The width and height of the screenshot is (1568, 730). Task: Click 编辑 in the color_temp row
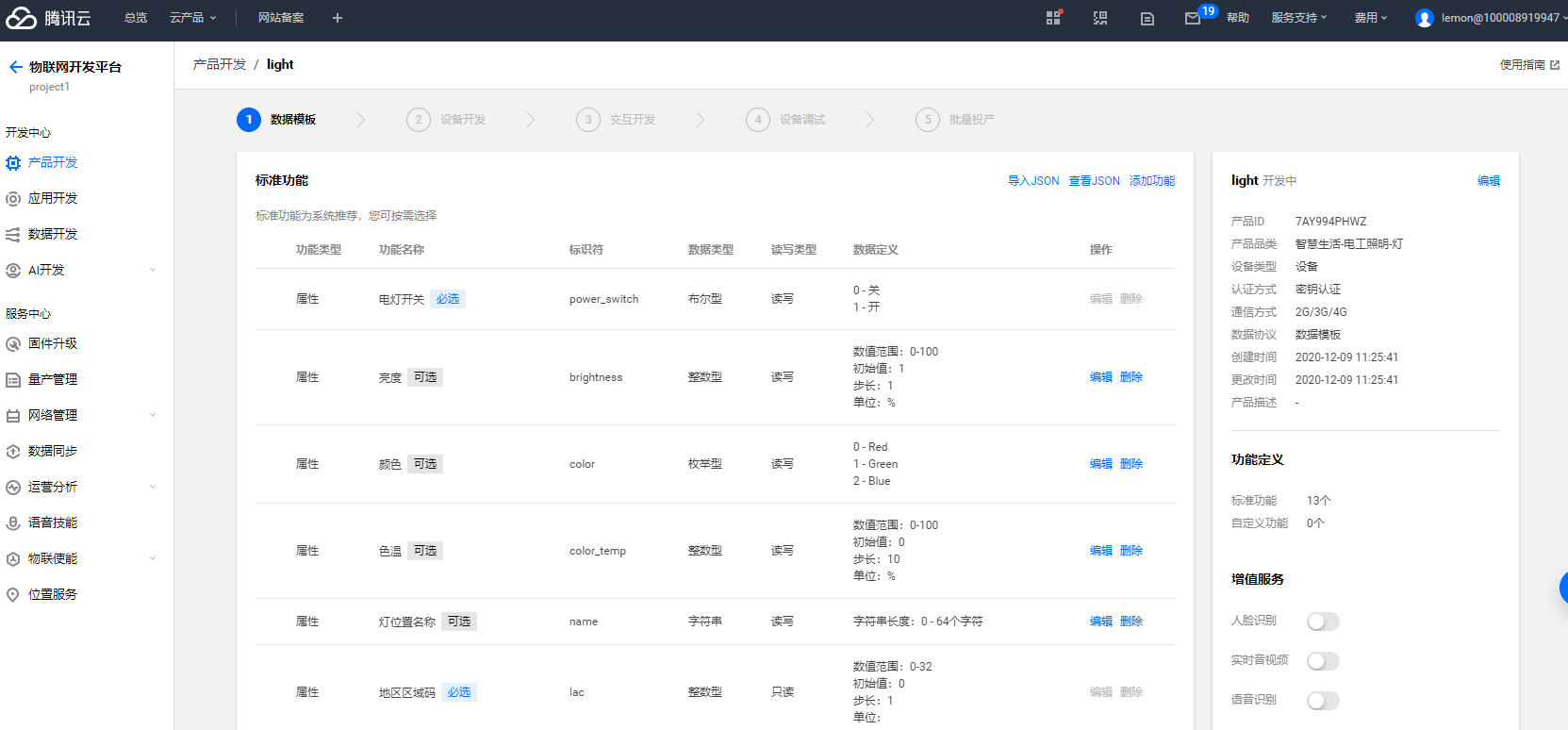point(1101,551)
